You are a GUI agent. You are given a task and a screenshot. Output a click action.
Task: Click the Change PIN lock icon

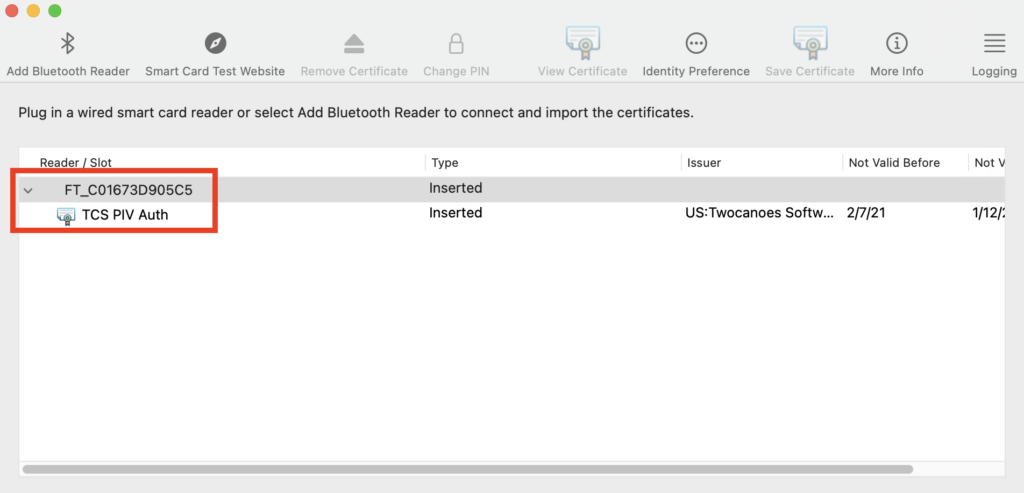pyautogui.click(x=456, y=44)
